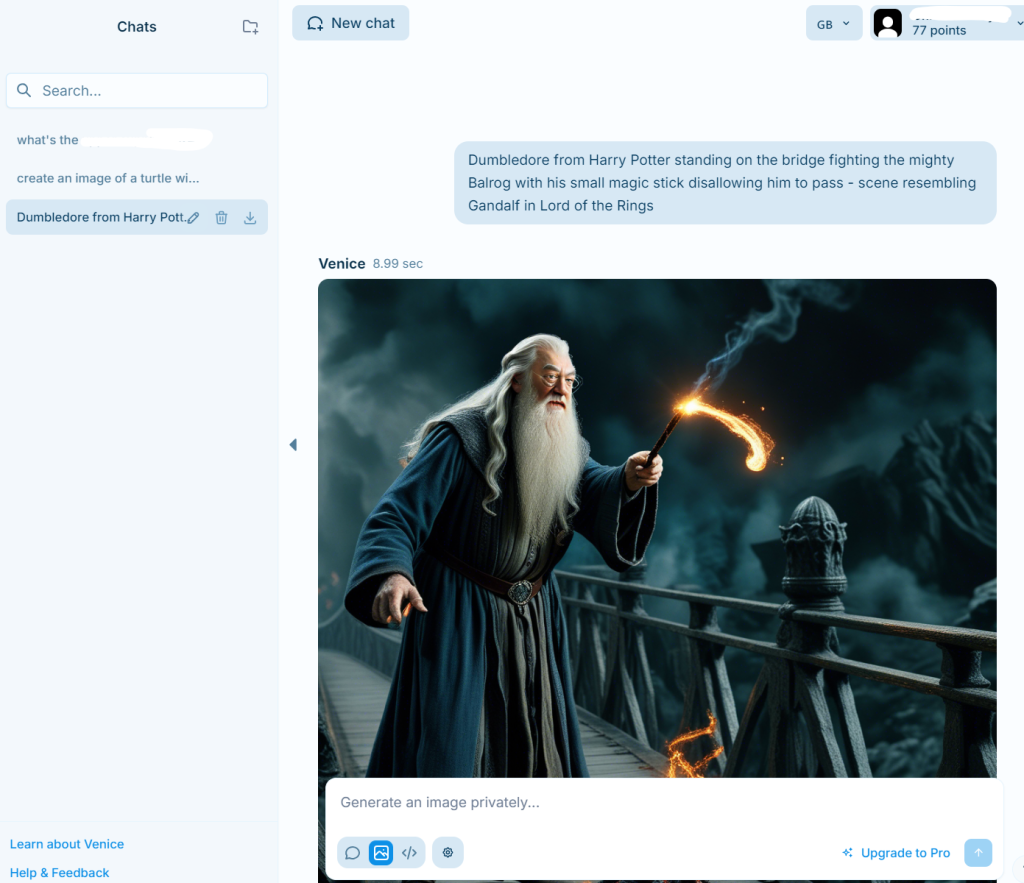Click the 77 points label

[x=939, y=31]
